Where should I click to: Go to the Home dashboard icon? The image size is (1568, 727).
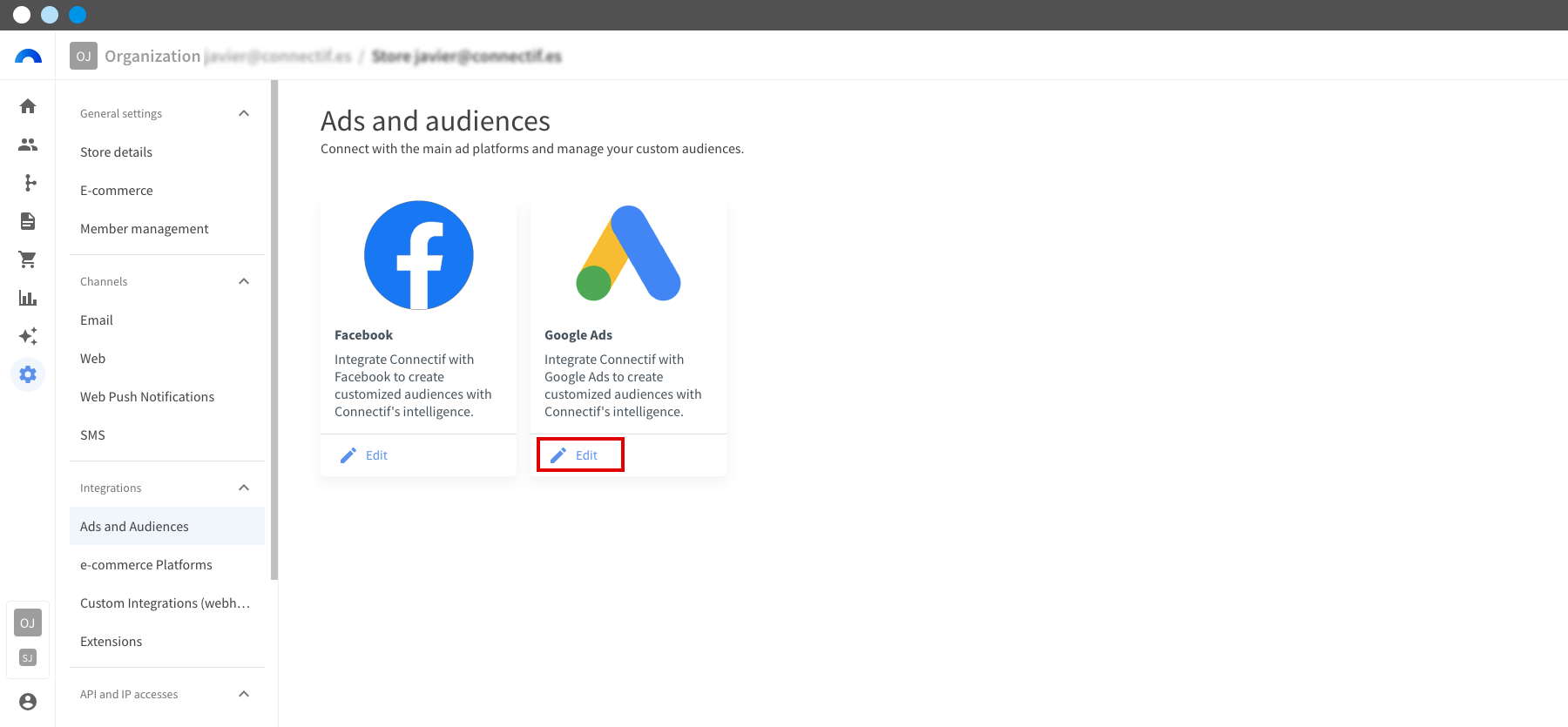[x=28, y=106]
